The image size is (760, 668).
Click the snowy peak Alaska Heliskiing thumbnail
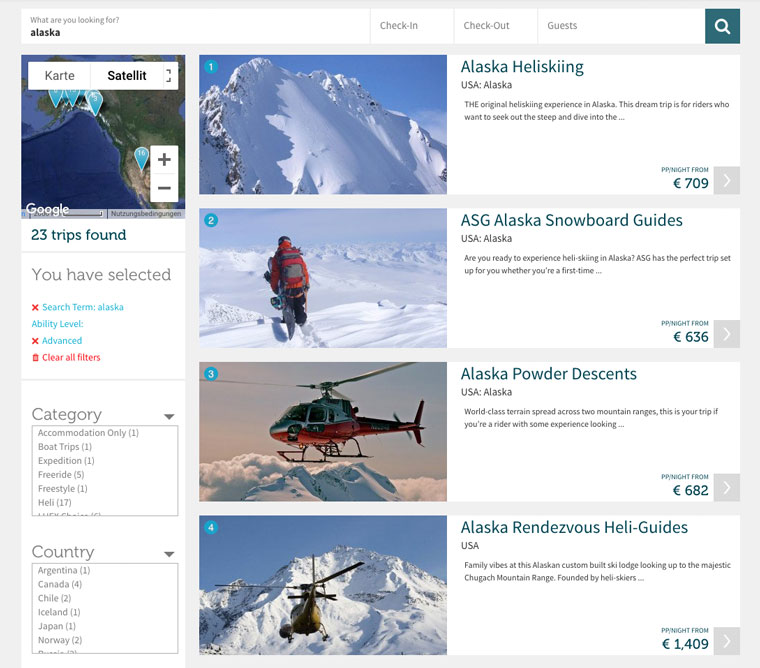click(323, 125)
